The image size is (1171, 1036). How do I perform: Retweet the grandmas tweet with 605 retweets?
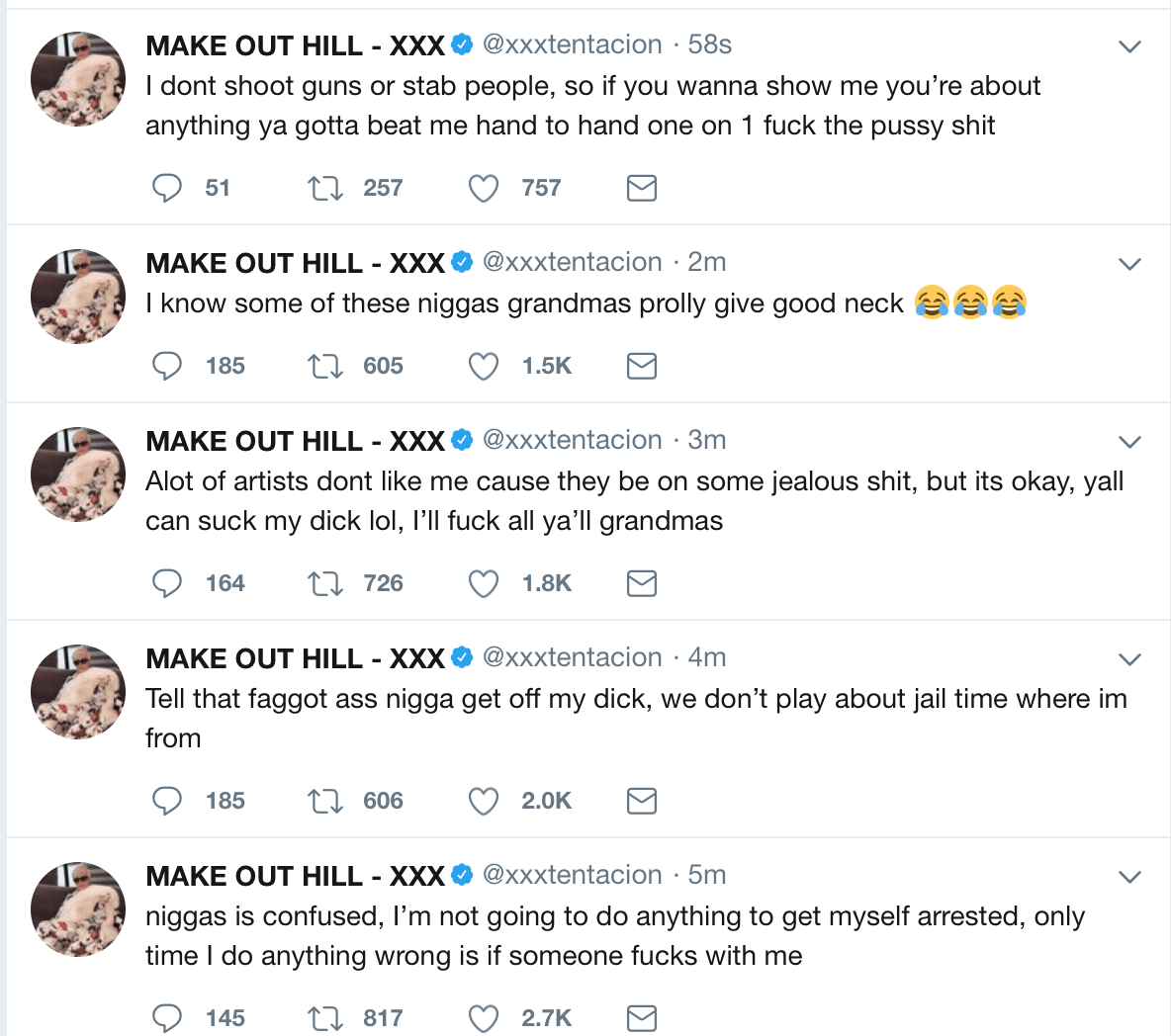(x=325, y=366)
